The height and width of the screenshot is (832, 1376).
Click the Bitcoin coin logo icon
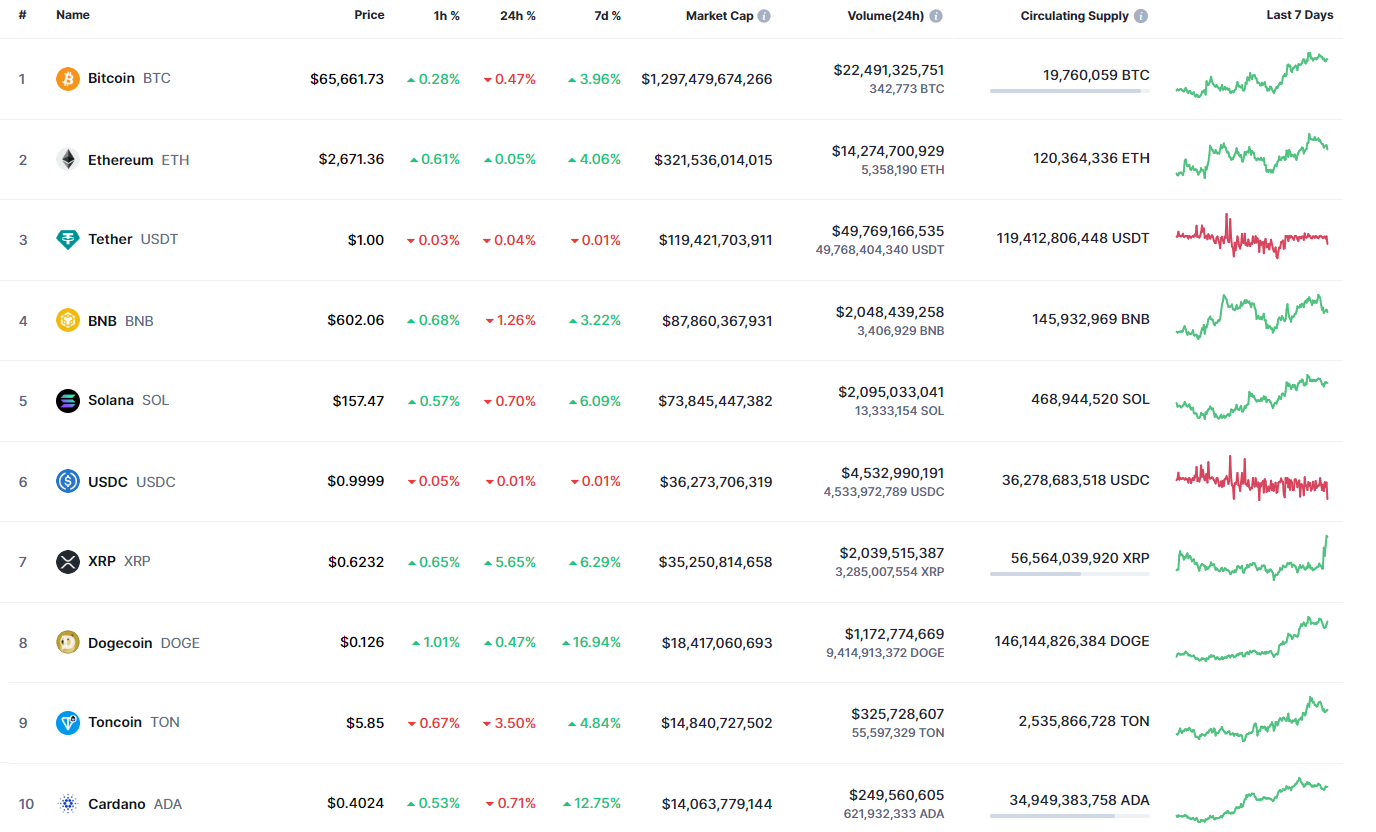(x=68, y=78)
